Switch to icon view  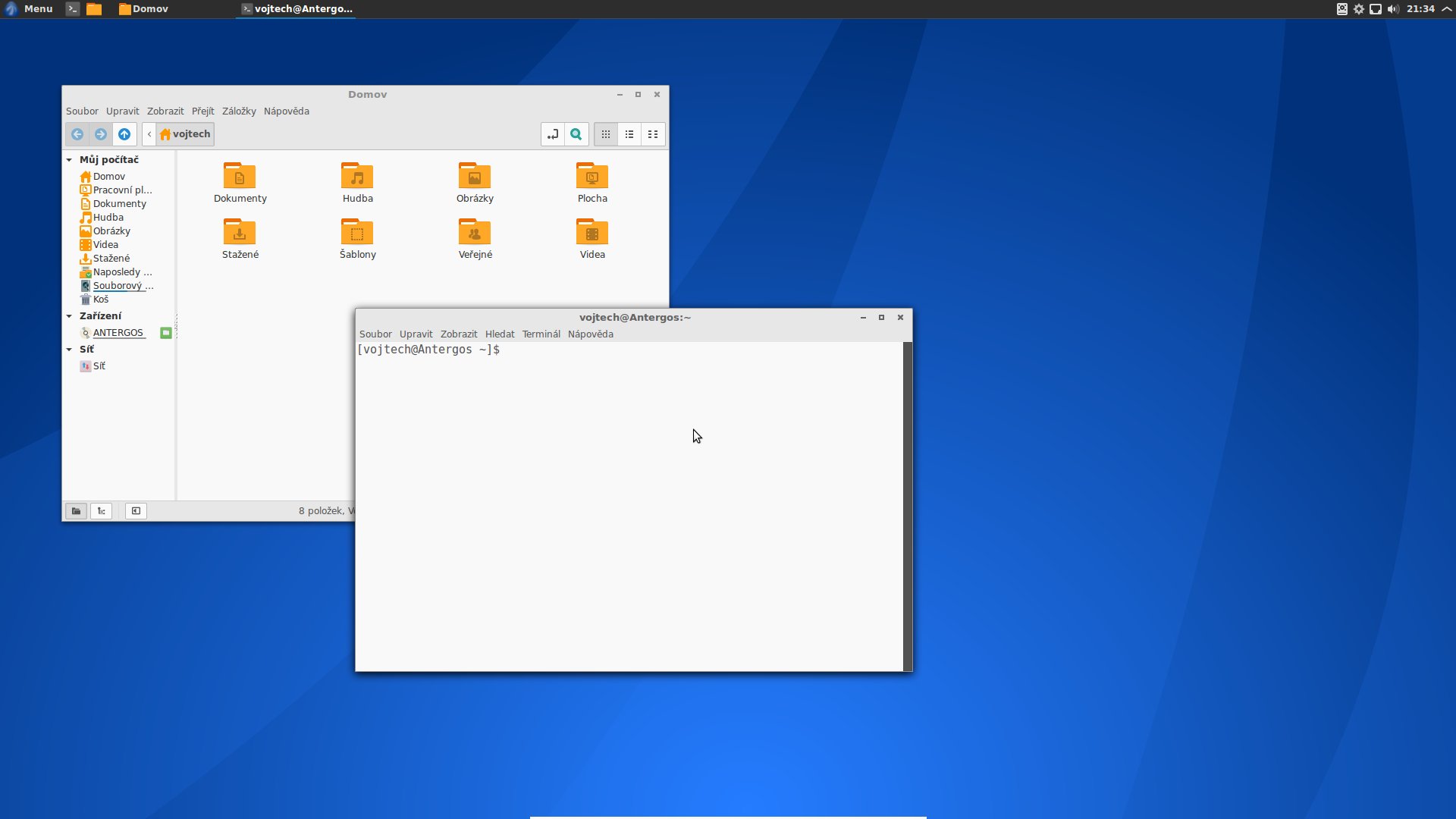click(606, 134)
